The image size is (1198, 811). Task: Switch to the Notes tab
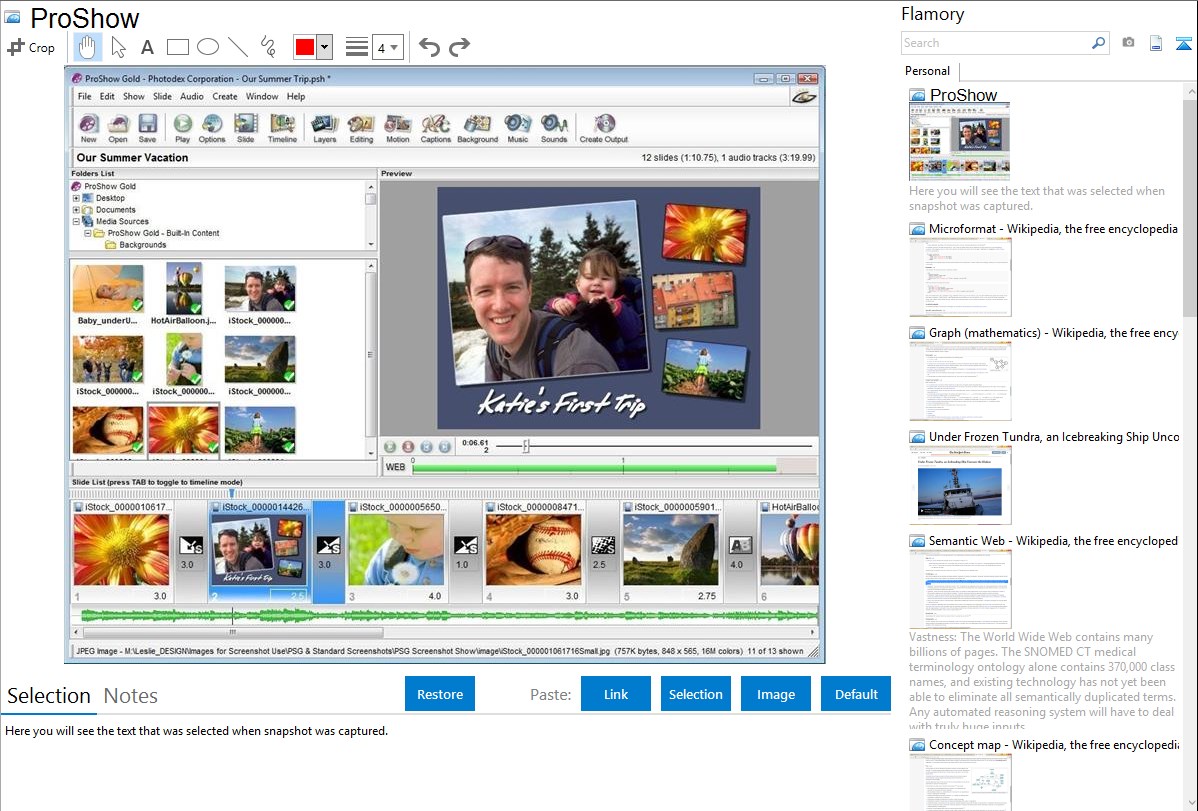[131, 696]
